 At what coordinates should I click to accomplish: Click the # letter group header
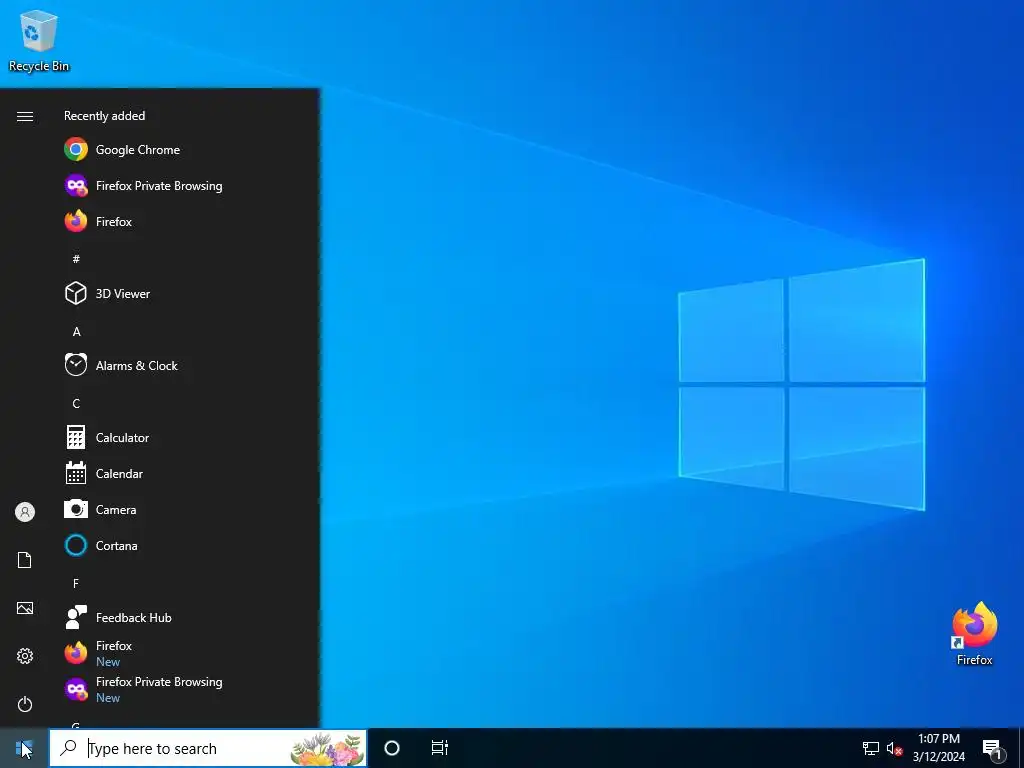coord(76,259)
